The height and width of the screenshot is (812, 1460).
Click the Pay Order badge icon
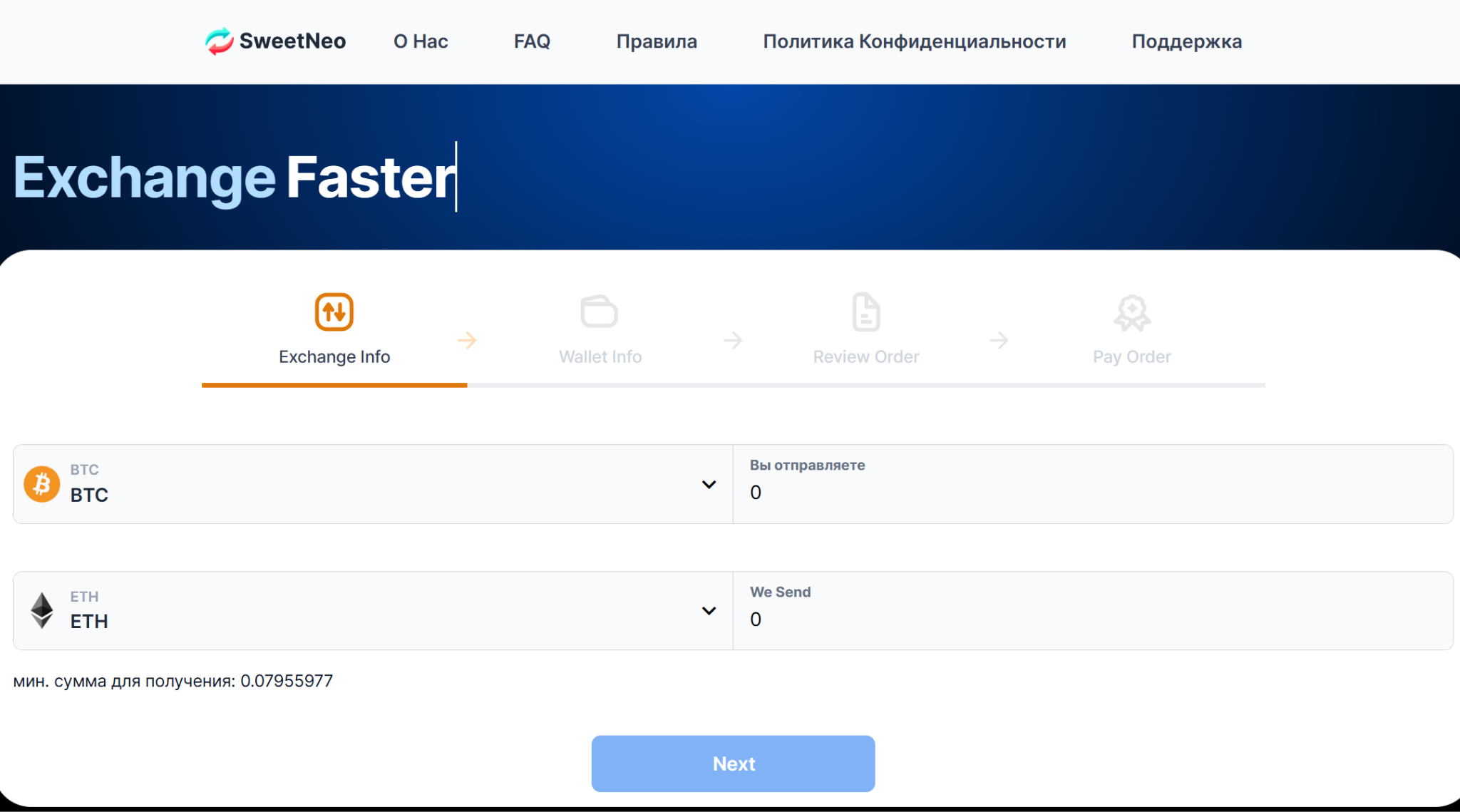tap(1132, 313)
